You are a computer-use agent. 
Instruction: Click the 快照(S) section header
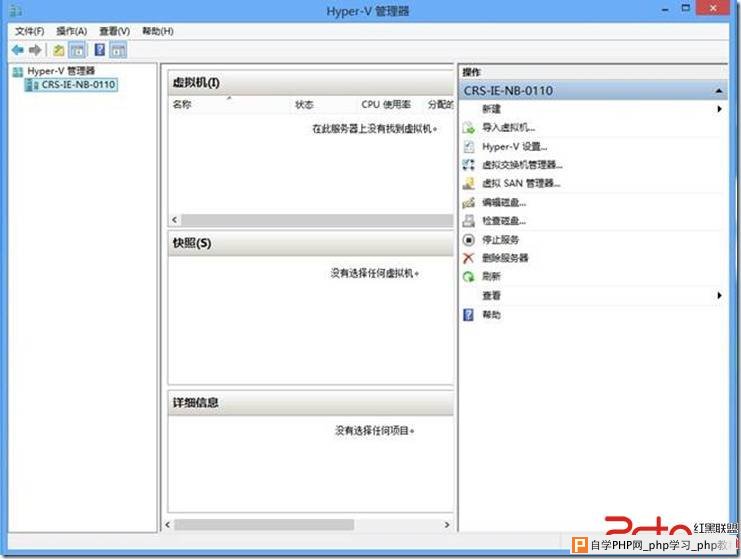311,243
